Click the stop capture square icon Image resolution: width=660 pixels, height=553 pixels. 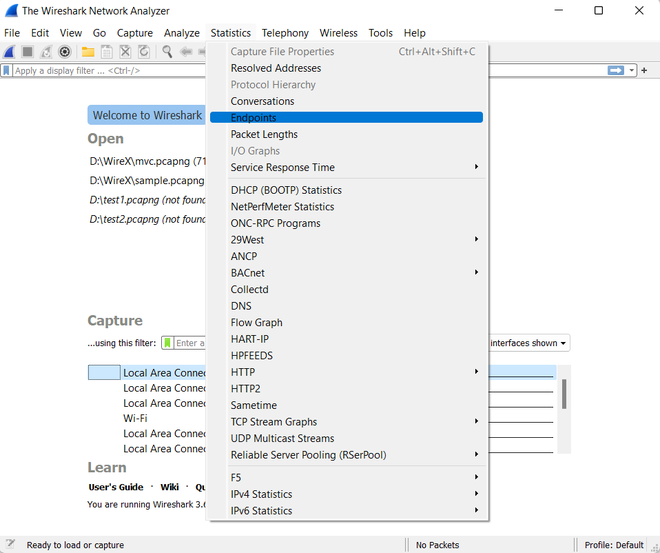tap(28, 52)
